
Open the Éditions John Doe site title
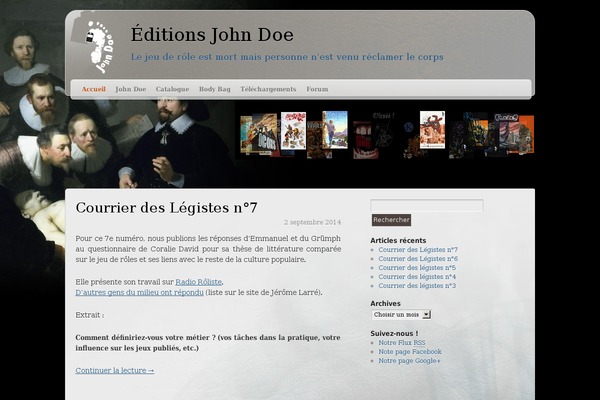[212, 34]
